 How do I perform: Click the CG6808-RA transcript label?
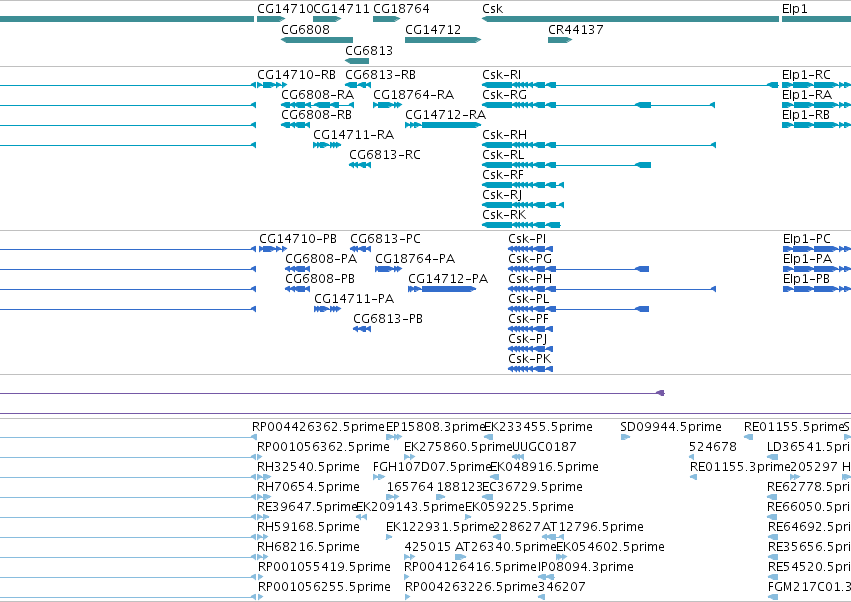[x=317, y=95]
